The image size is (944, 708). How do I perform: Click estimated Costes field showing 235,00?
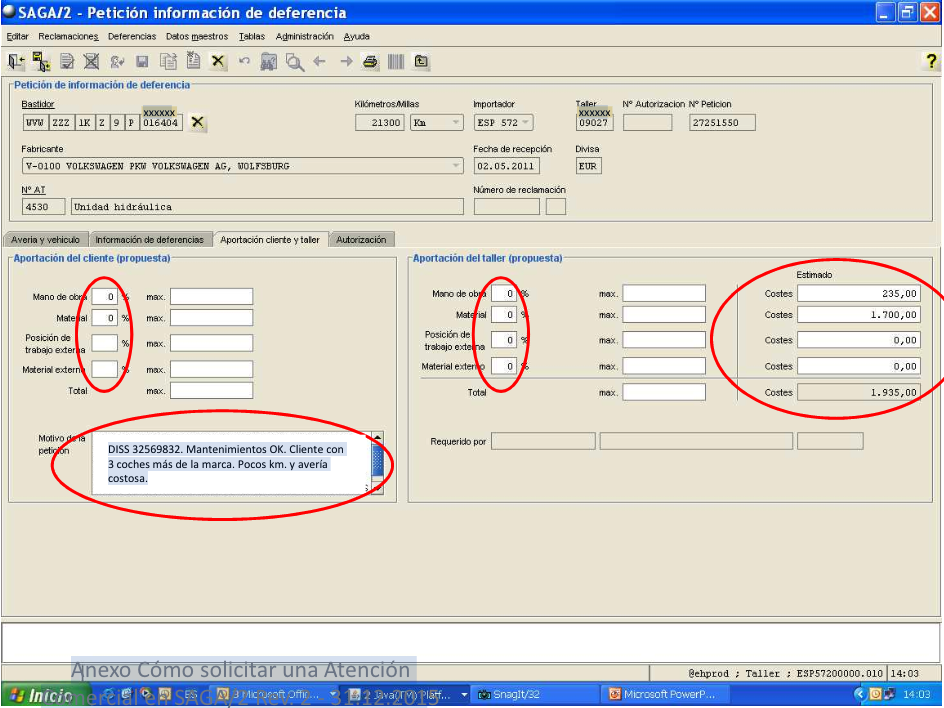(x=859, y=293)
